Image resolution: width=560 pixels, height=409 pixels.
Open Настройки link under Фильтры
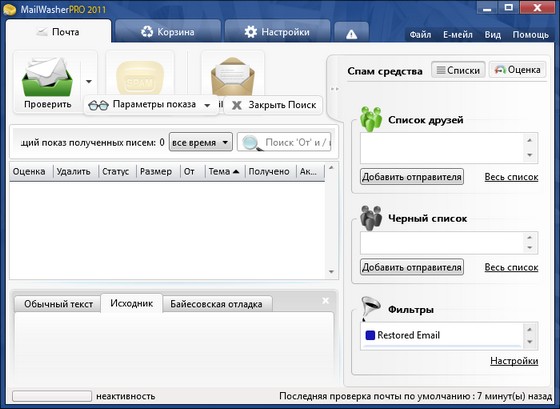click(514, 361)
